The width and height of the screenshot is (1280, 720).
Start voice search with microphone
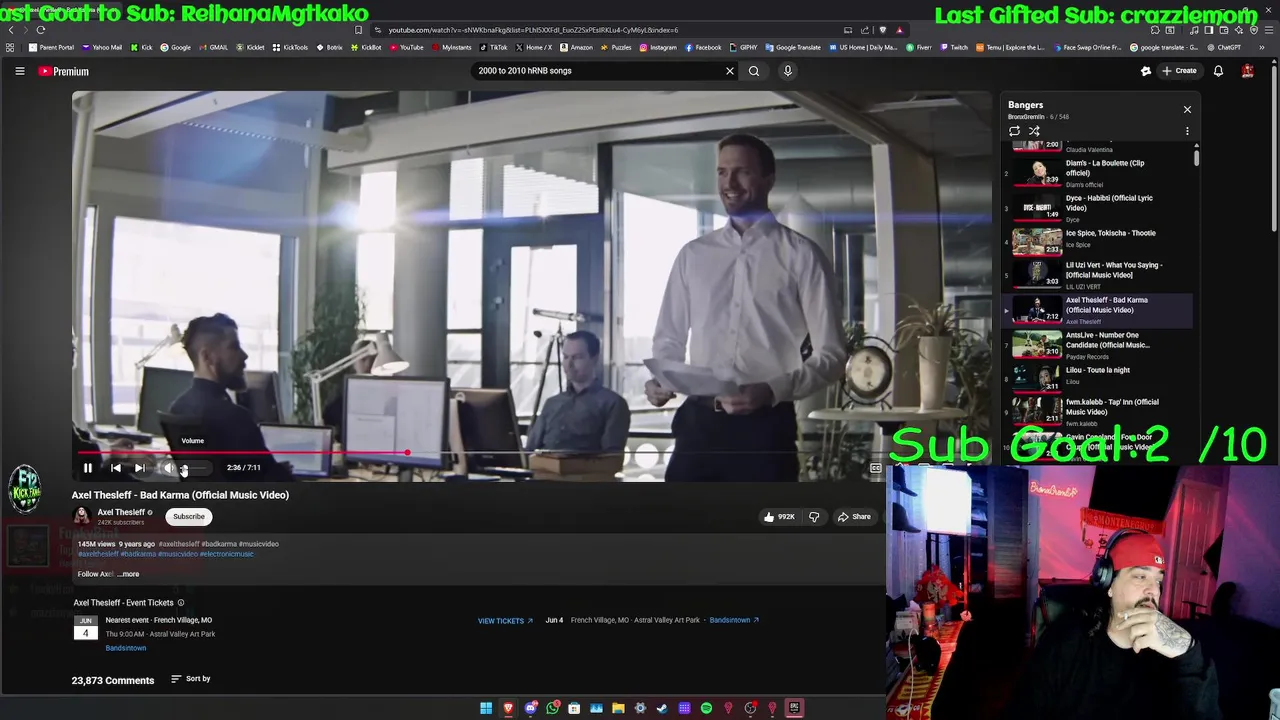tap(788, 71)
